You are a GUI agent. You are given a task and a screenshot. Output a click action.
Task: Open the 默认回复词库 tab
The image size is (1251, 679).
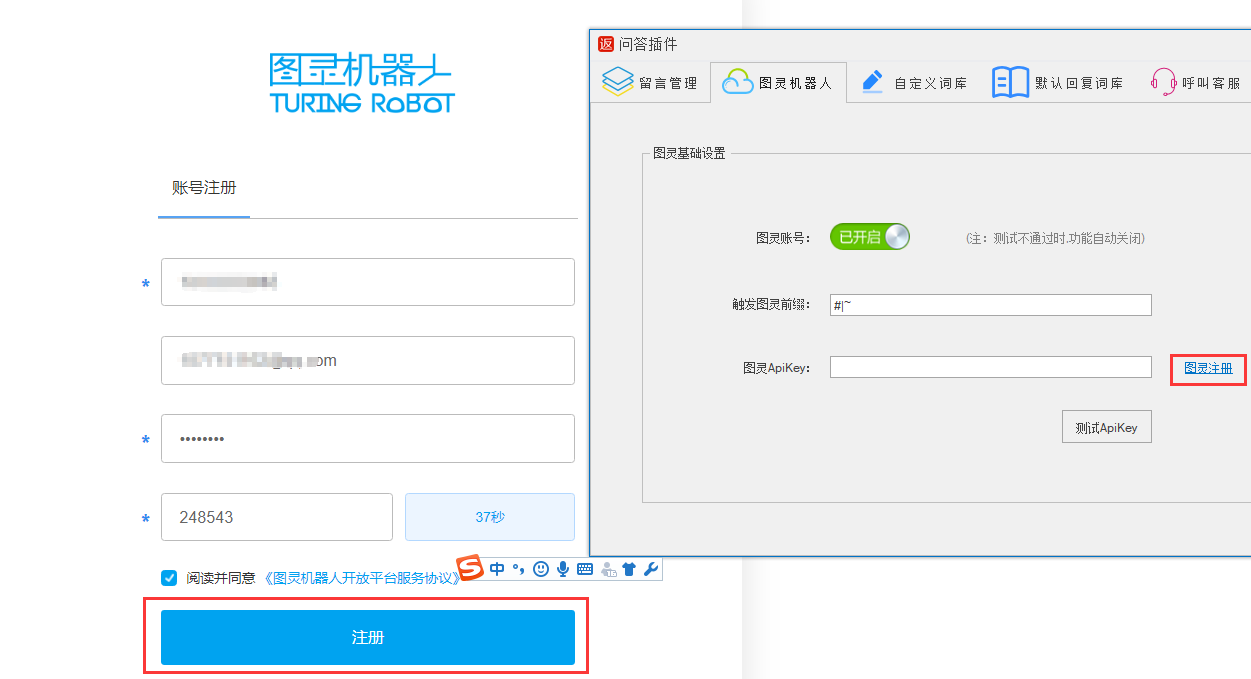(x=1058, y=82)
